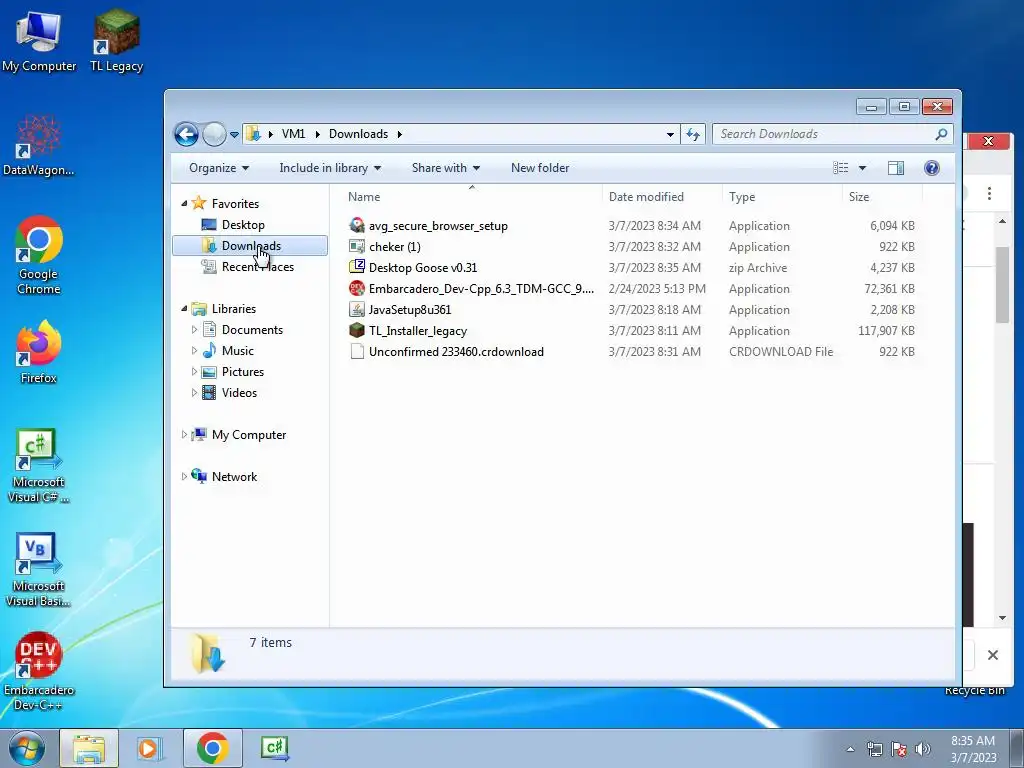Close the Chrome download bar with X
Screen dimensions: 1024x768
993,655
